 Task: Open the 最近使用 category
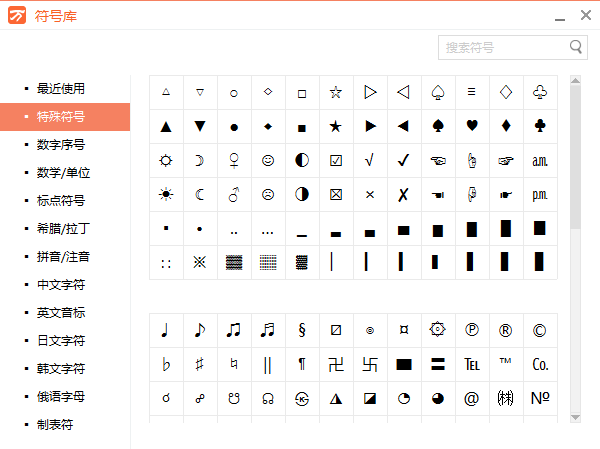61,88
